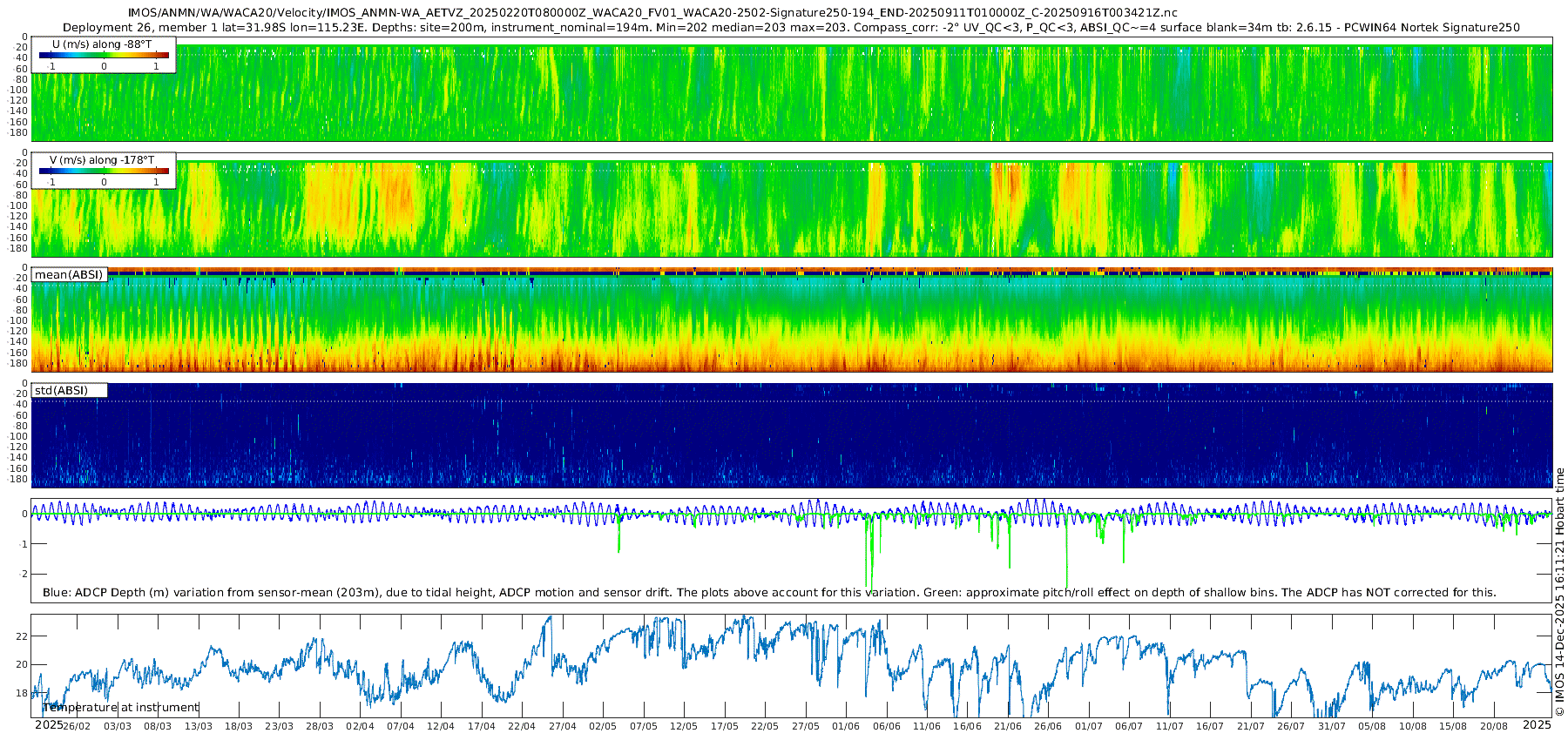1568x740 pixels.
Task: Click the 22/04 date tick on time axis
Action: click(522, 726)
